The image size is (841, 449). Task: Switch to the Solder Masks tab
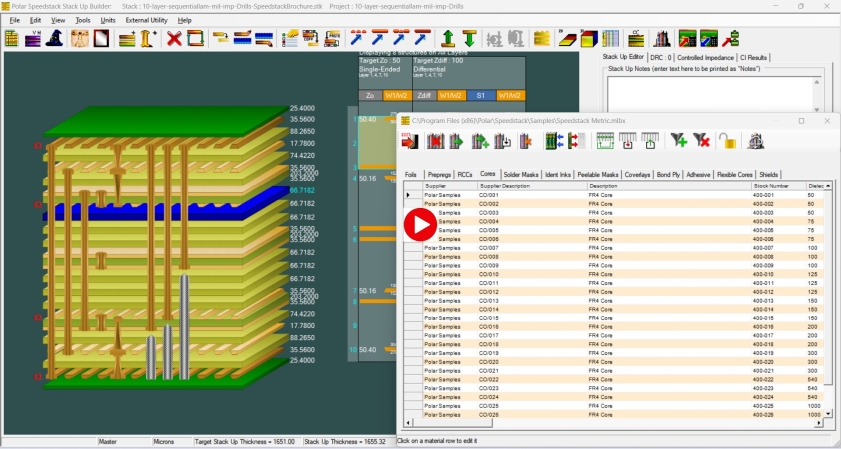click(521, 175)
